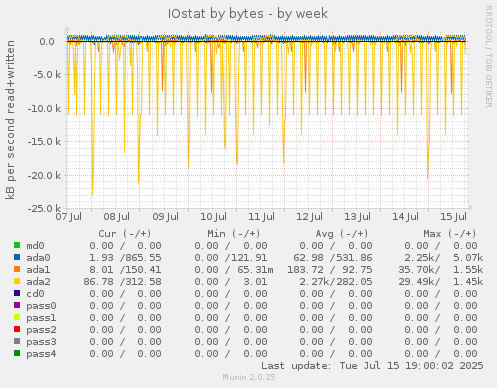Click the graph title 'IOstat by bytes - by week'

point(248,14)
